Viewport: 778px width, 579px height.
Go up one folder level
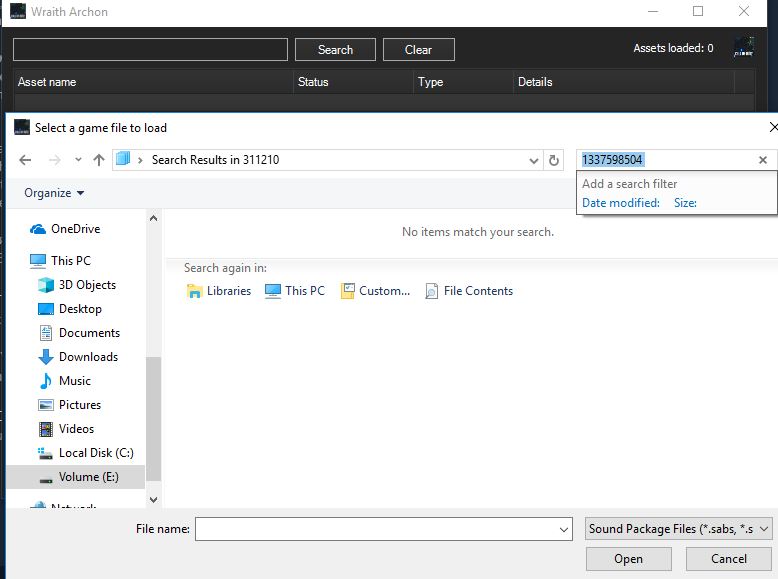99,160
